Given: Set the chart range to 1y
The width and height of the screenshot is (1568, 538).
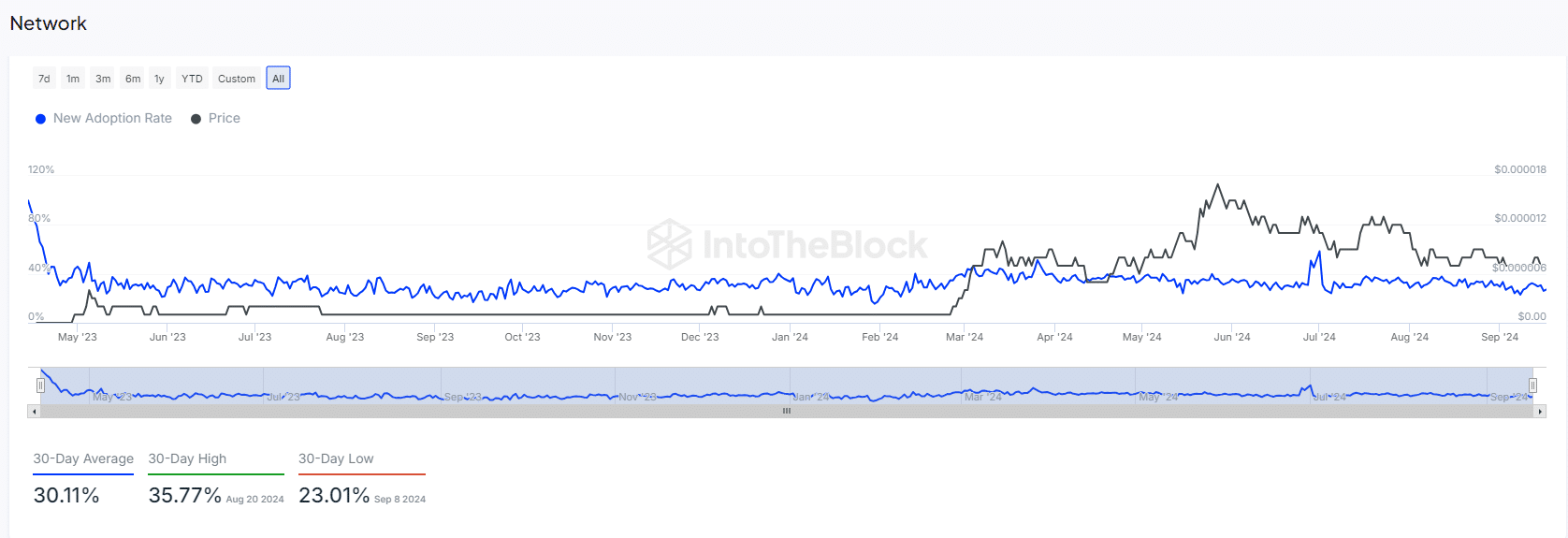Looking at the screenshot, I should (159, 79).
